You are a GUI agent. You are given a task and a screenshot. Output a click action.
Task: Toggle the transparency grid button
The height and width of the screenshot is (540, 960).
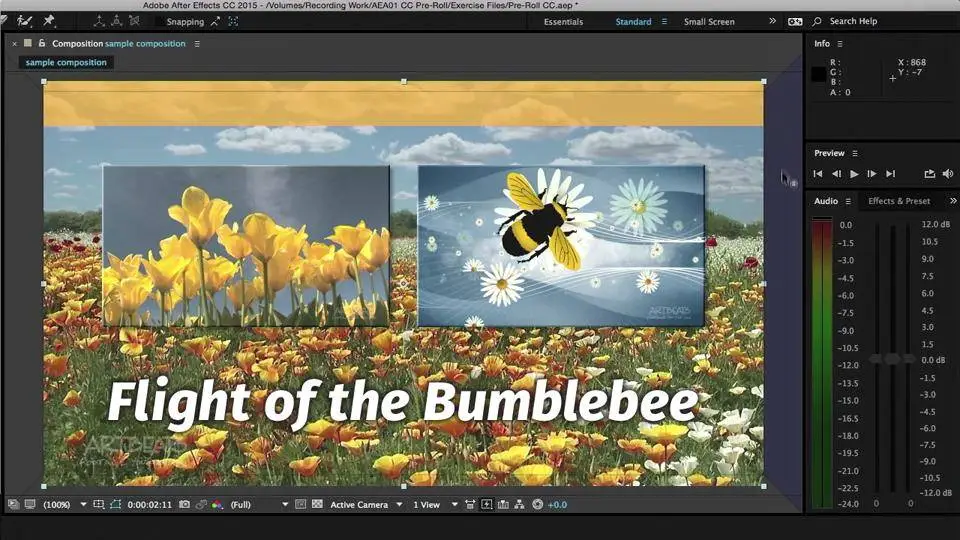click(317, 505)
